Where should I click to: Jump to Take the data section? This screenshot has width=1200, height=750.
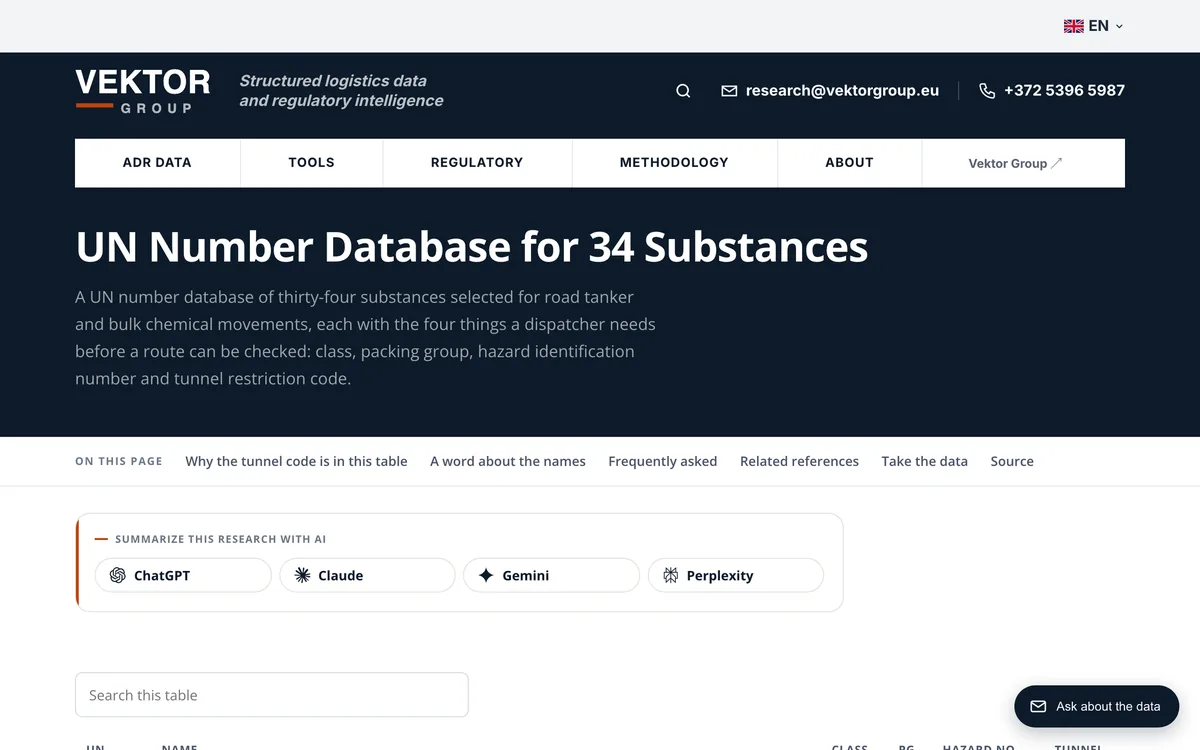click(925, 461)
